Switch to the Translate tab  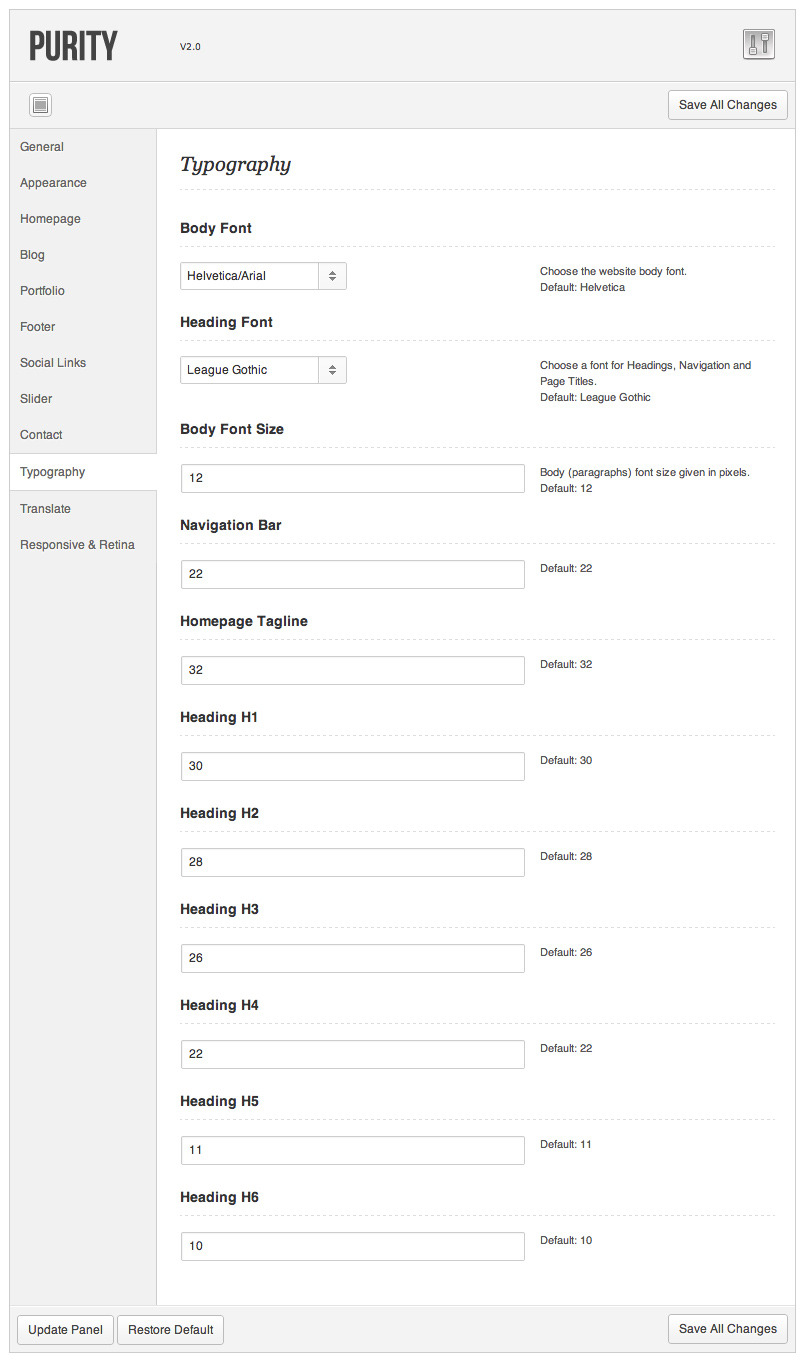click(45, 509)
